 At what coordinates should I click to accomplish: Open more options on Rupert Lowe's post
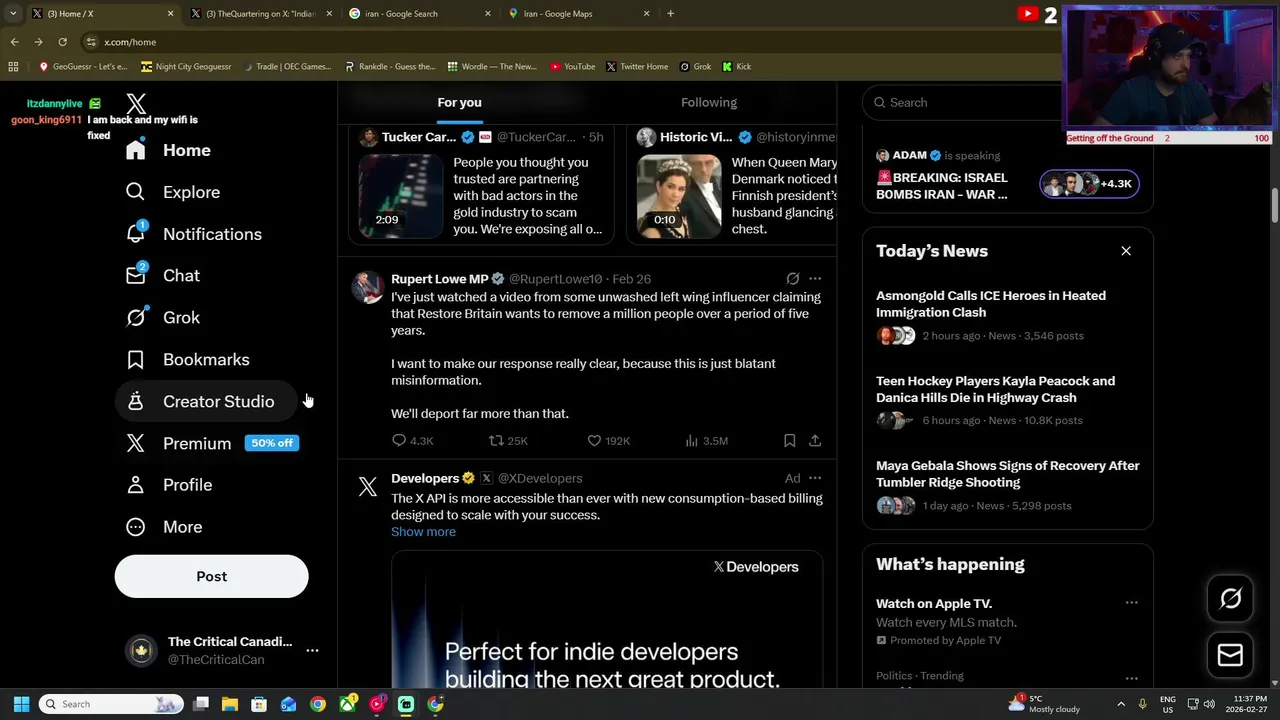[x=815, y=279]
